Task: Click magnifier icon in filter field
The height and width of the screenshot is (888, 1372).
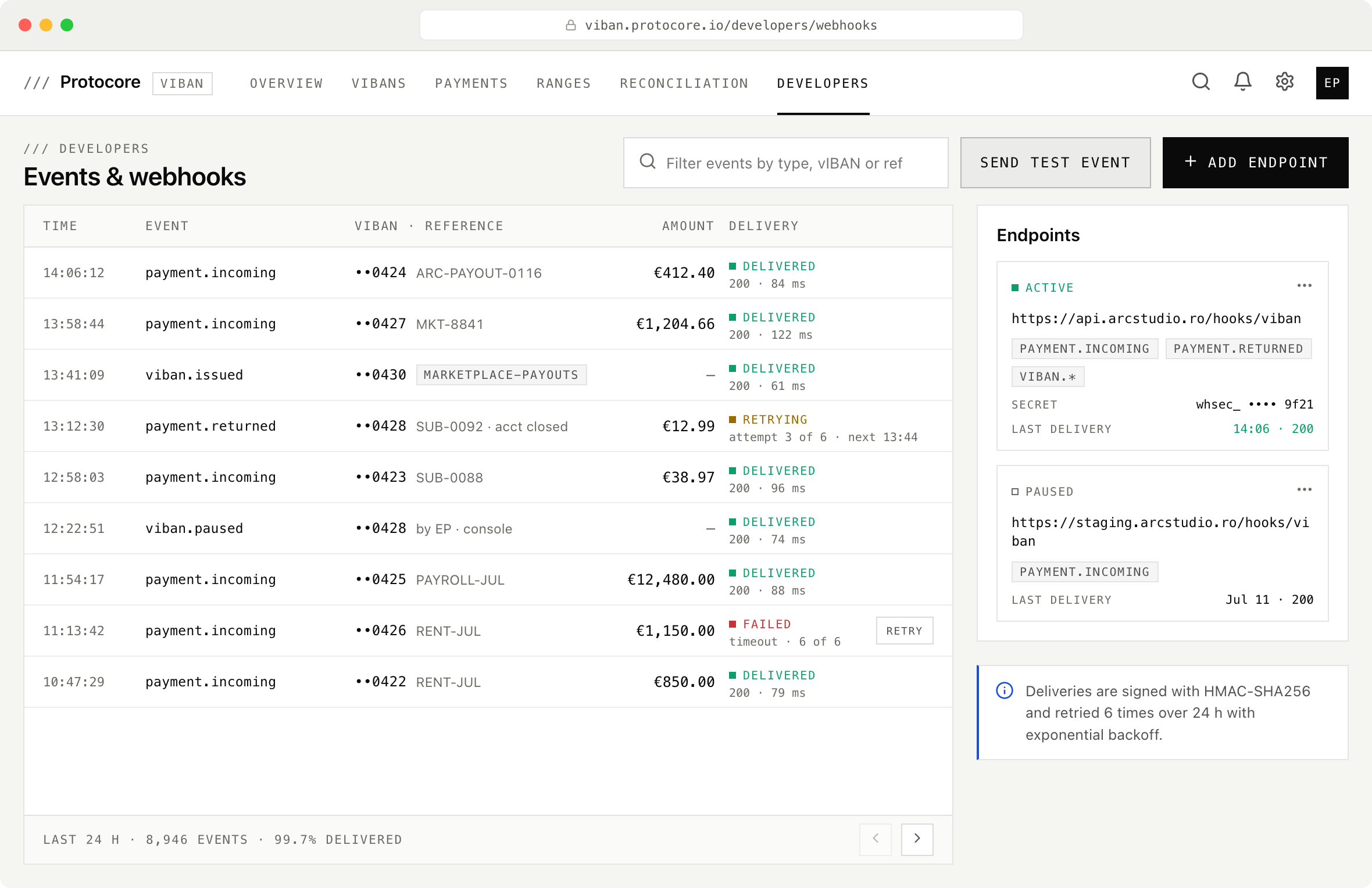Action: pos(648,162)
